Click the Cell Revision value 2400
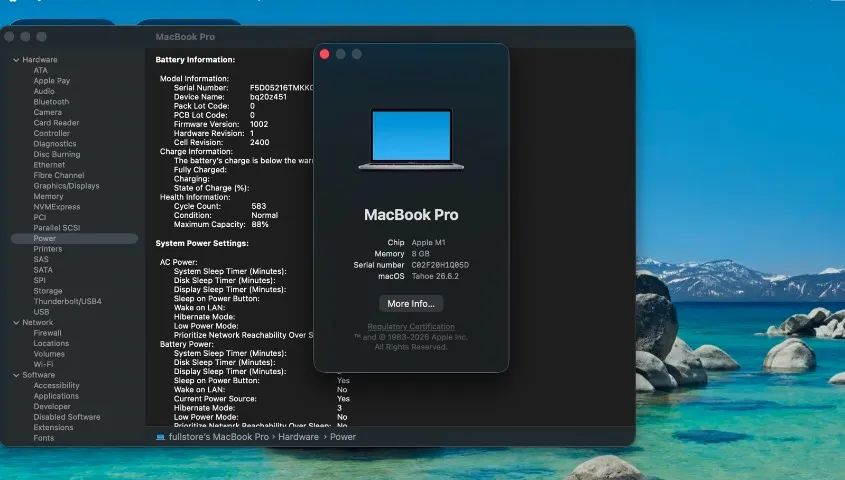 pyautogui.click(x=260, y=143)
